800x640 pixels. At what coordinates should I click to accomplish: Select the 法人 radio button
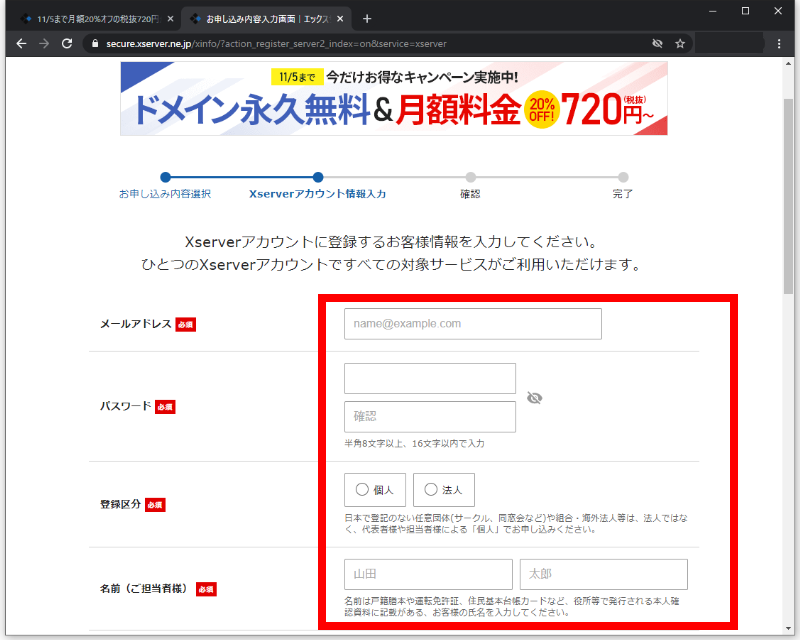coord(431,489)
